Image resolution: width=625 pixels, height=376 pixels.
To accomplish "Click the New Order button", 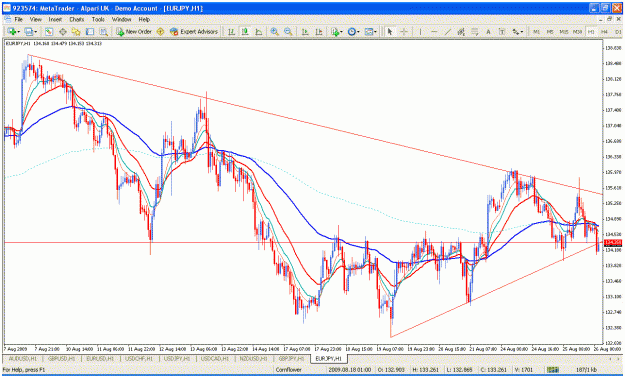I will [134, 31].
